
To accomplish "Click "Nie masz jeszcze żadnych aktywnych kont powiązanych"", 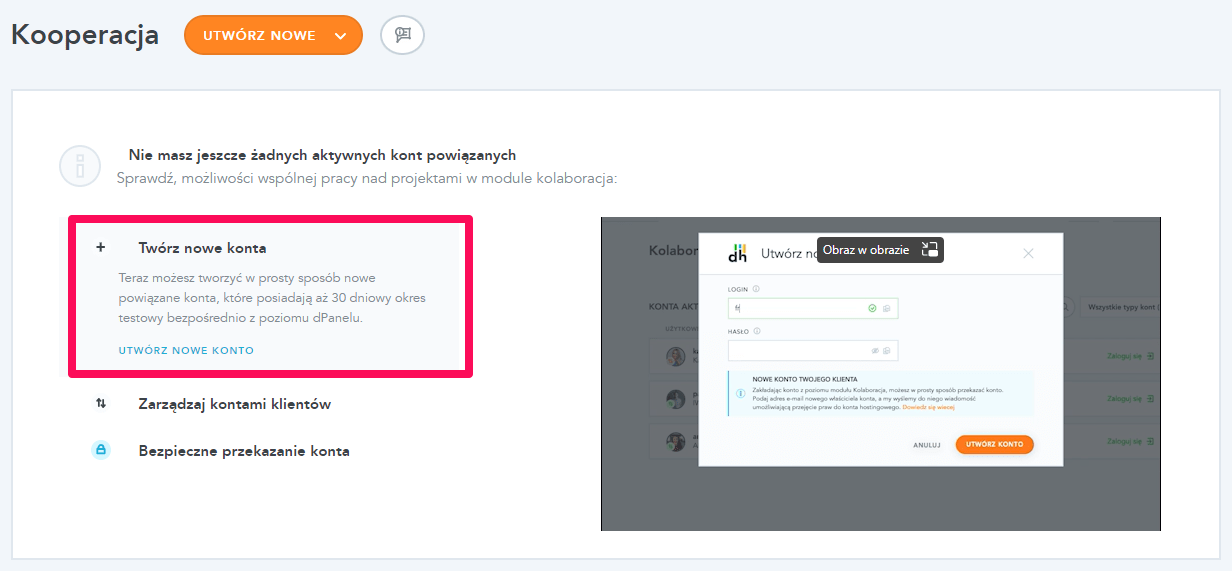I will tap(322, 155).
